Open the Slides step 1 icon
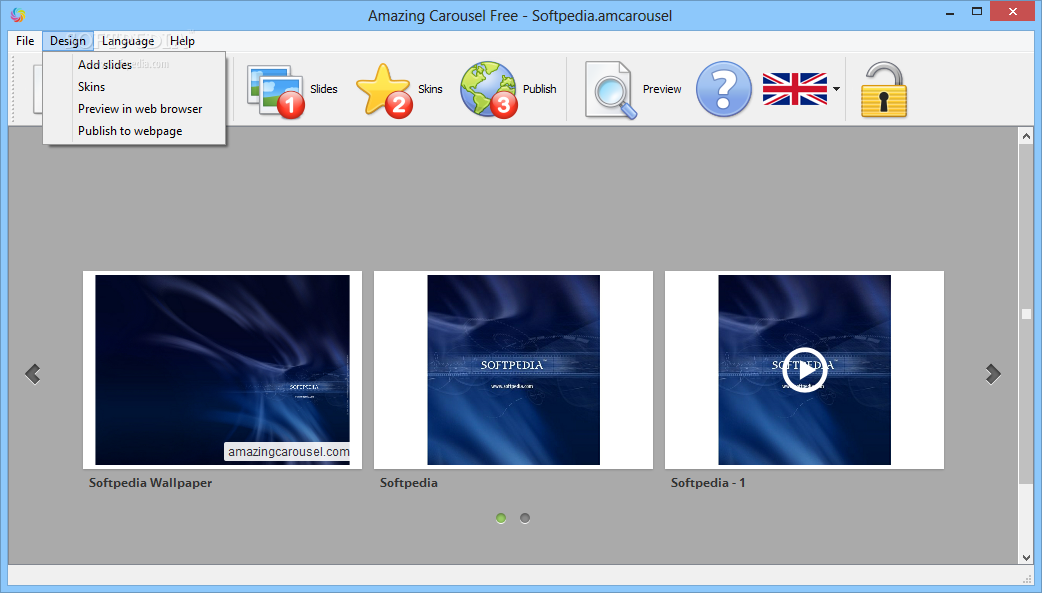Viewport: 1042px width, 593px height. tap(276, 91)
